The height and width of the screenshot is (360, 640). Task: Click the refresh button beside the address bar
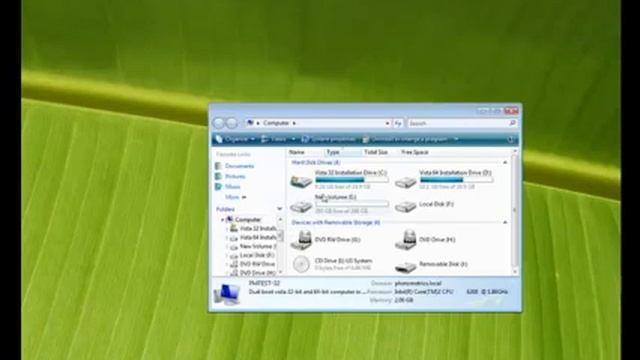click(x=398, y=123)
